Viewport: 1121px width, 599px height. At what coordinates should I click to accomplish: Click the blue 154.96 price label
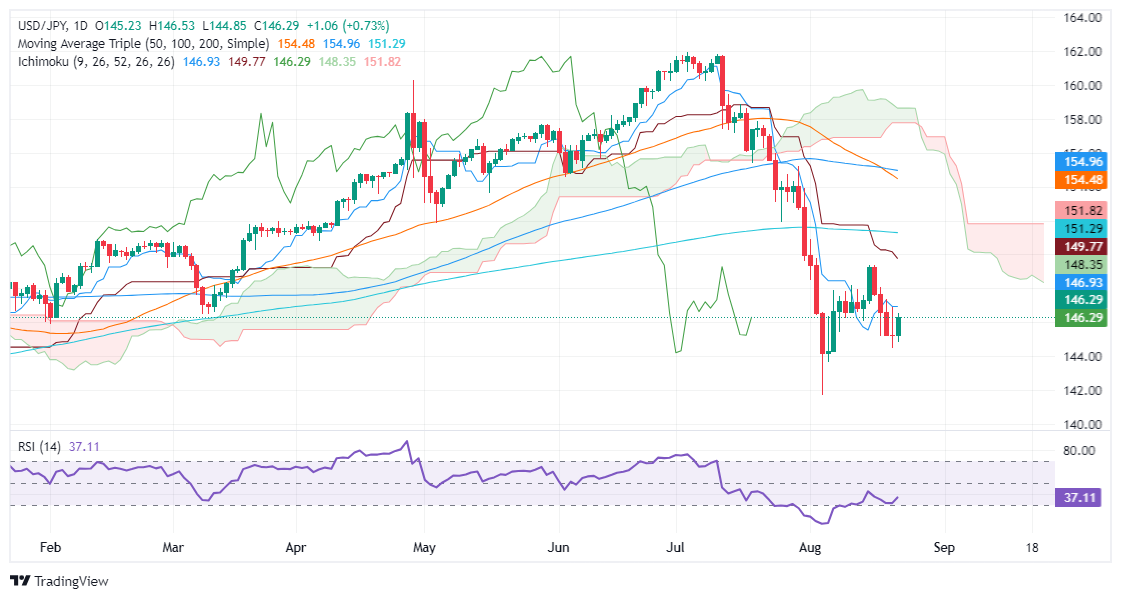pyautogui.click(x=1082, y=162)
